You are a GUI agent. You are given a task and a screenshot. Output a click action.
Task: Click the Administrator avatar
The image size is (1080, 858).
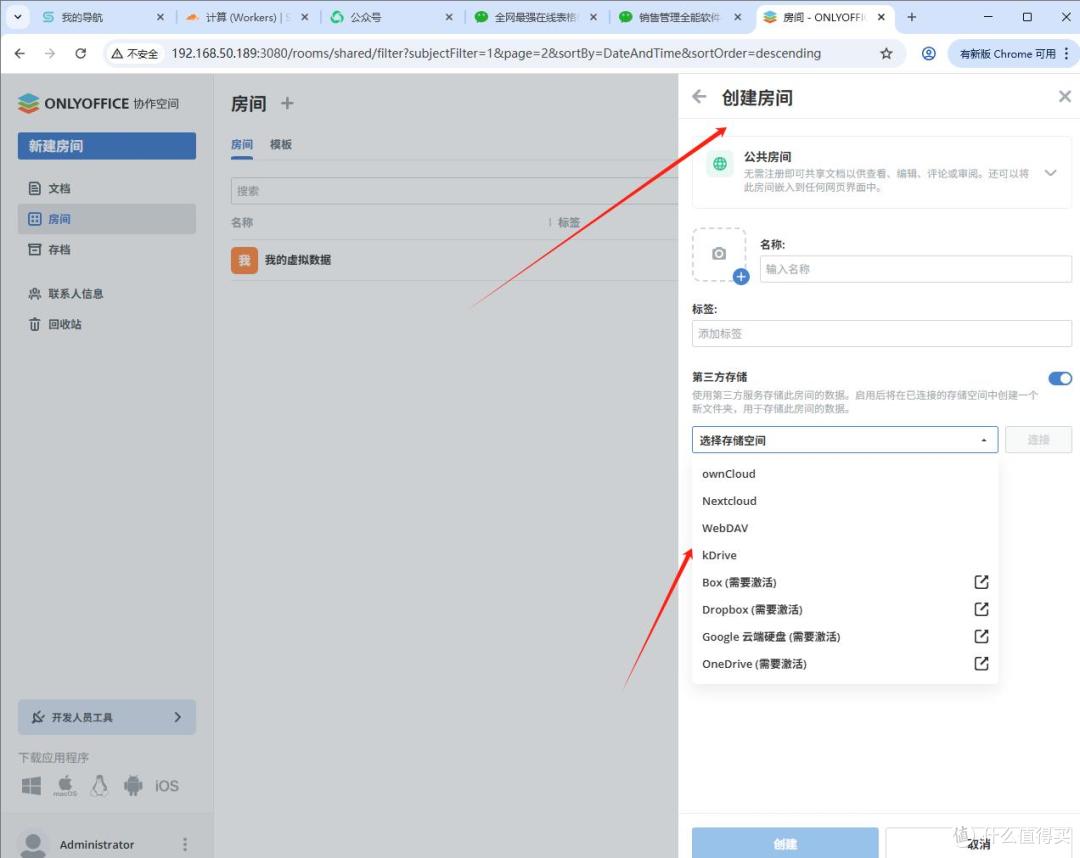pyautogui.click(x=32, y=844)
